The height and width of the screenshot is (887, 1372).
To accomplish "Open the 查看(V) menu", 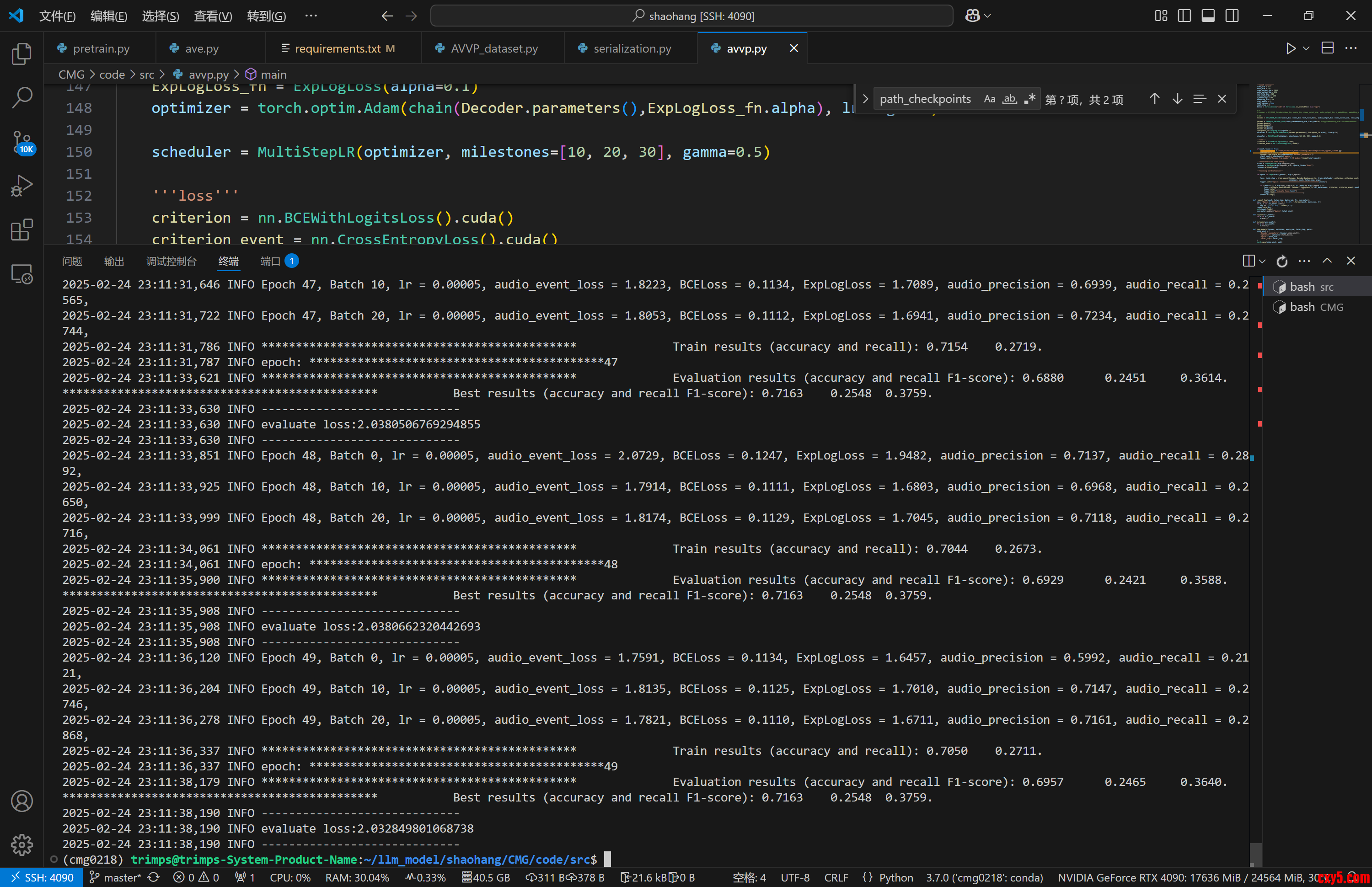I will click(213, 16).
